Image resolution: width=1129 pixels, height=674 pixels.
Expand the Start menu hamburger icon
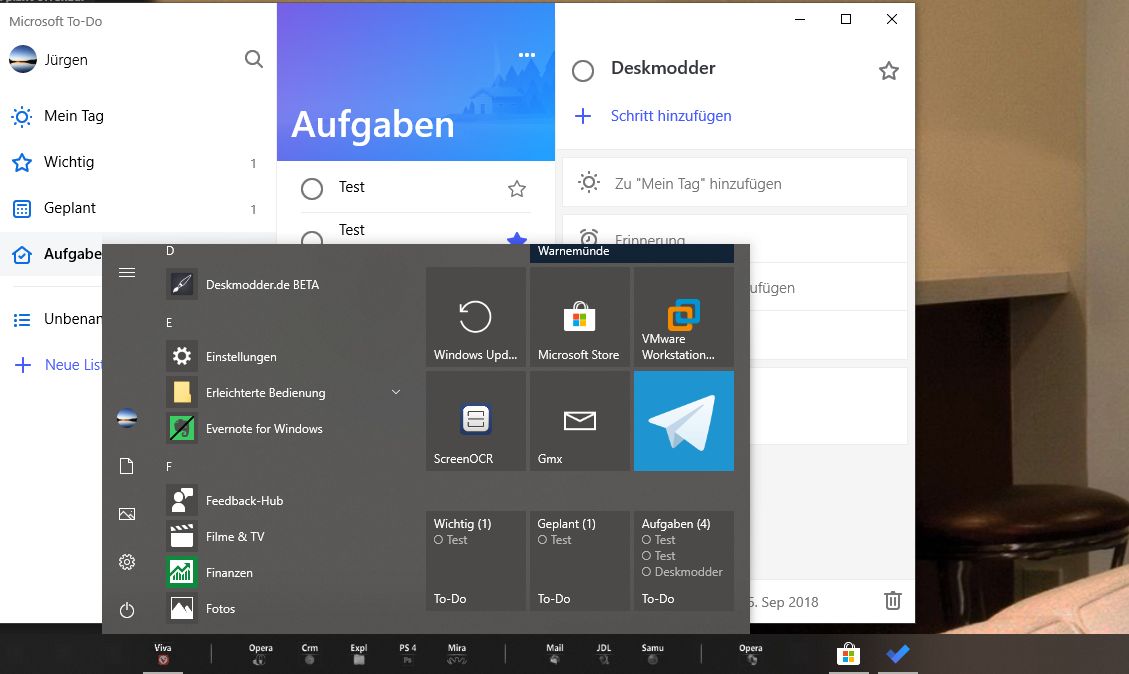click(127, 272)
